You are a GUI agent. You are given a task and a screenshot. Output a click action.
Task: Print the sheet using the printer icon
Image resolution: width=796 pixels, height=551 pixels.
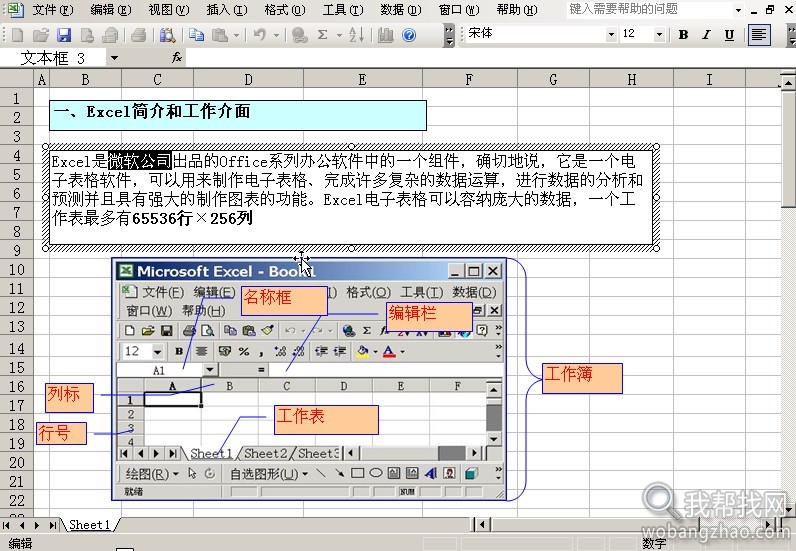(138, 35)
